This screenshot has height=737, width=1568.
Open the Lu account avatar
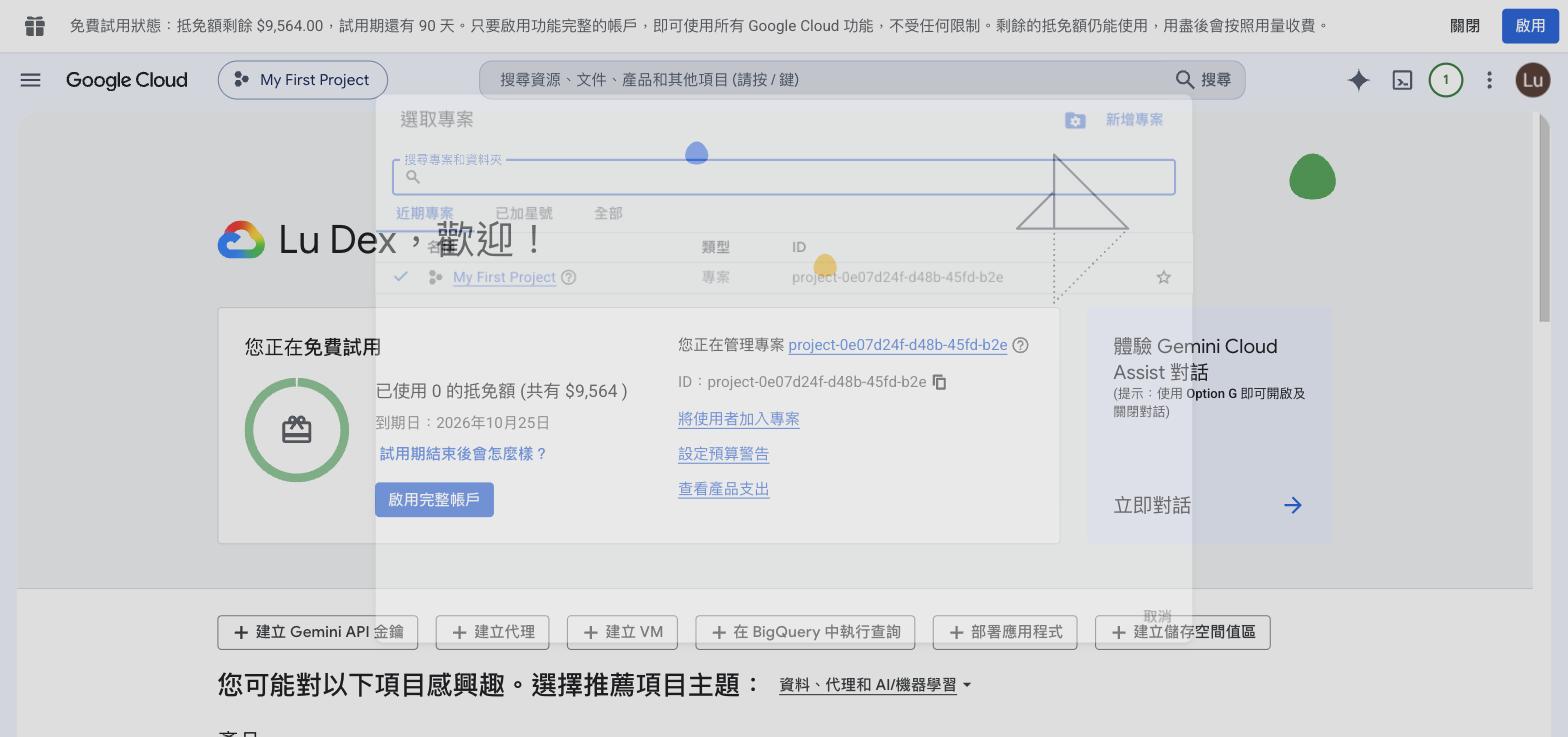click(x=1533, y=80)
